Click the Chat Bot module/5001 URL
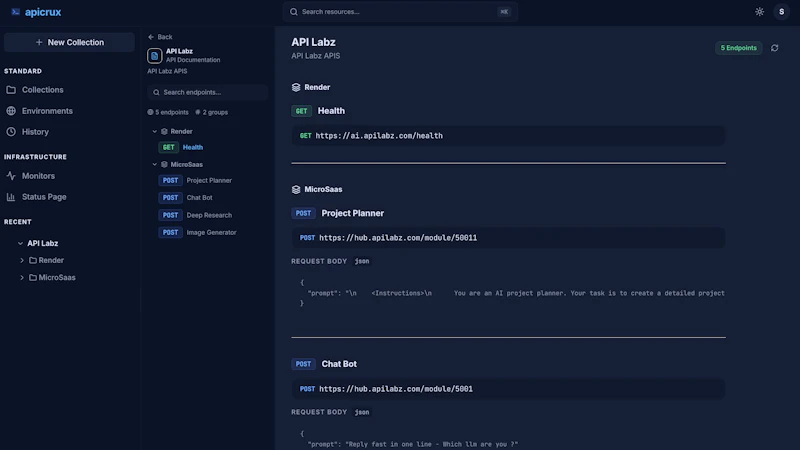Screen dimensions: 800x450 pyautogui.click(x=396, y=389)
